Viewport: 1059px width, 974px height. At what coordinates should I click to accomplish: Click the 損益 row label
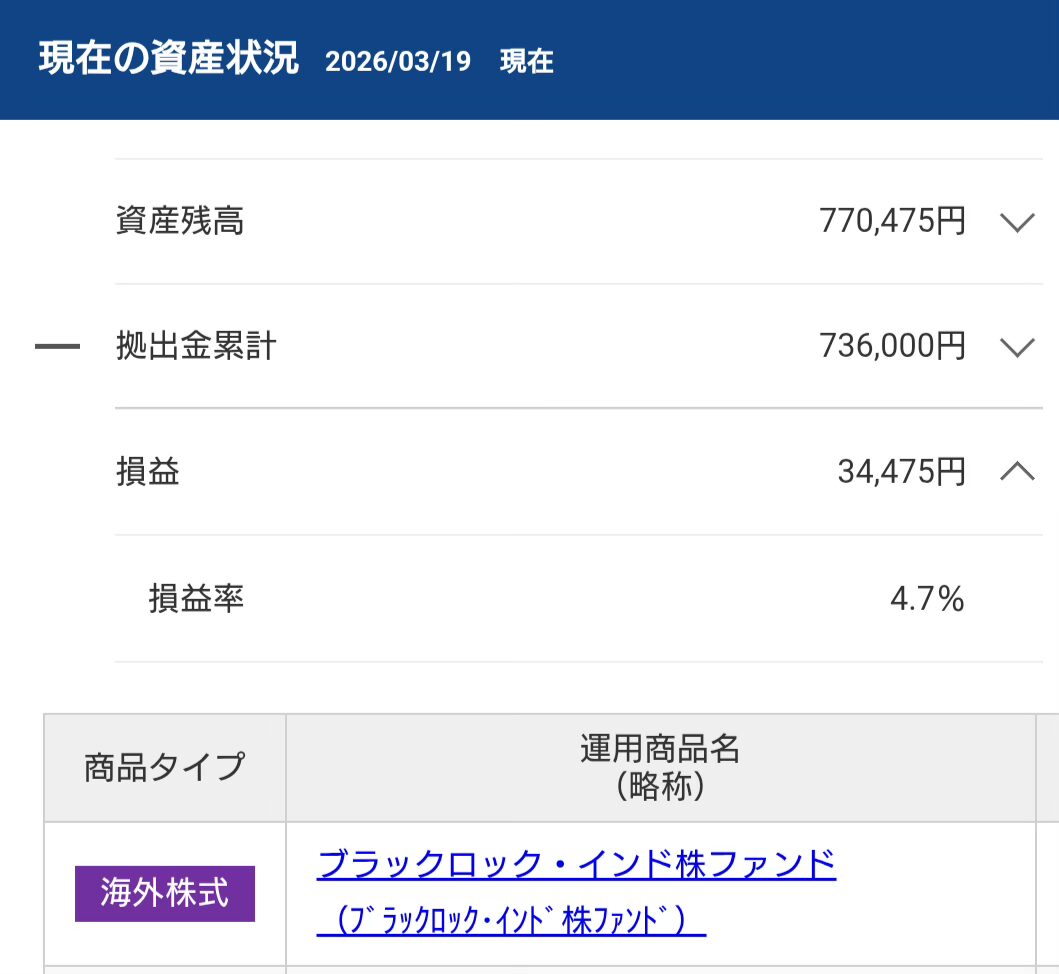coord(148,472)
